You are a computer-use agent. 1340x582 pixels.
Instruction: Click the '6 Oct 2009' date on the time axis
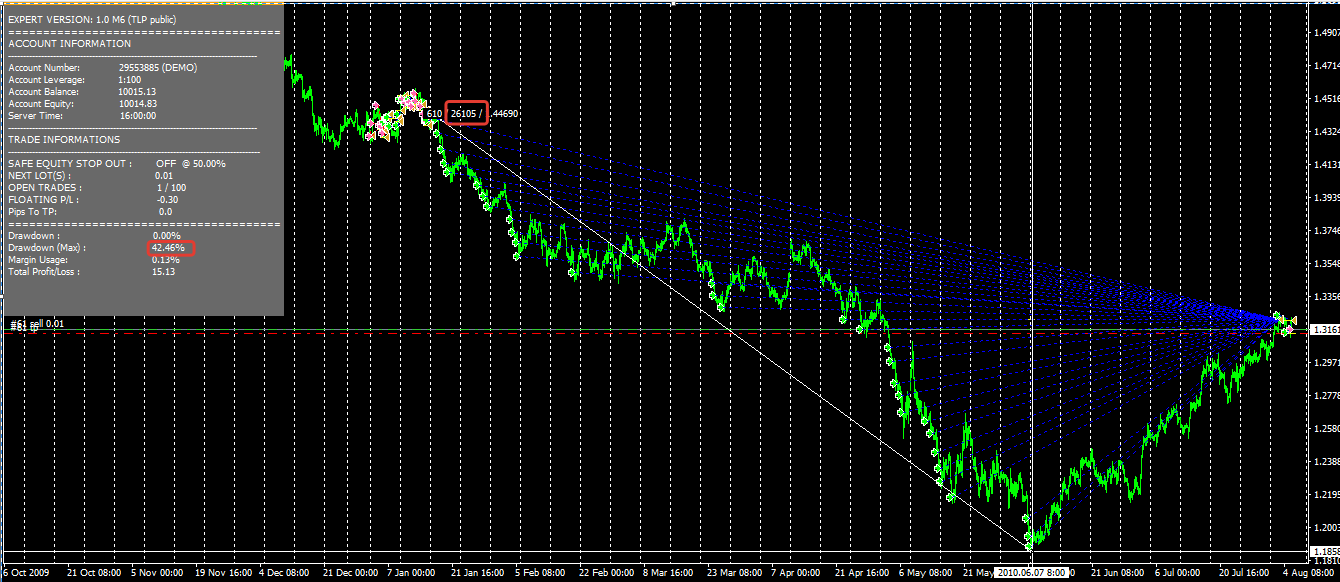(x=27, y=573)
